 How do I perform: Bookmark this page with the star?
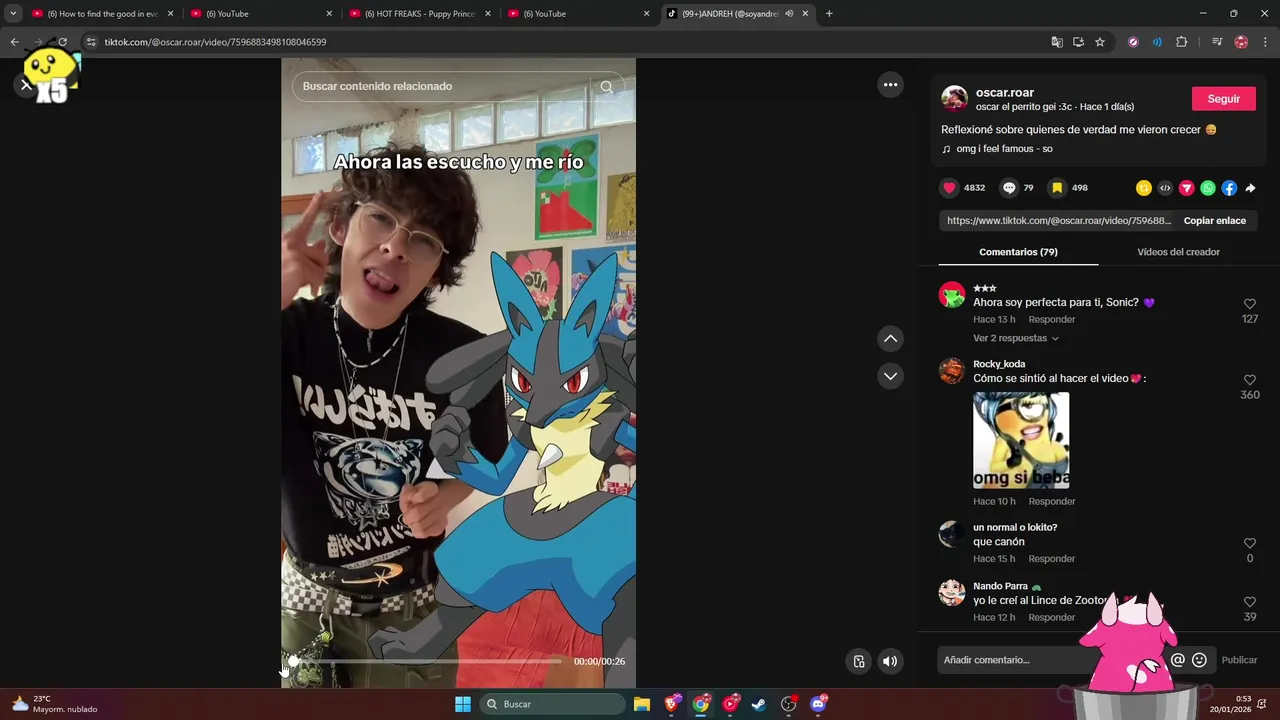coord(1100,42)
